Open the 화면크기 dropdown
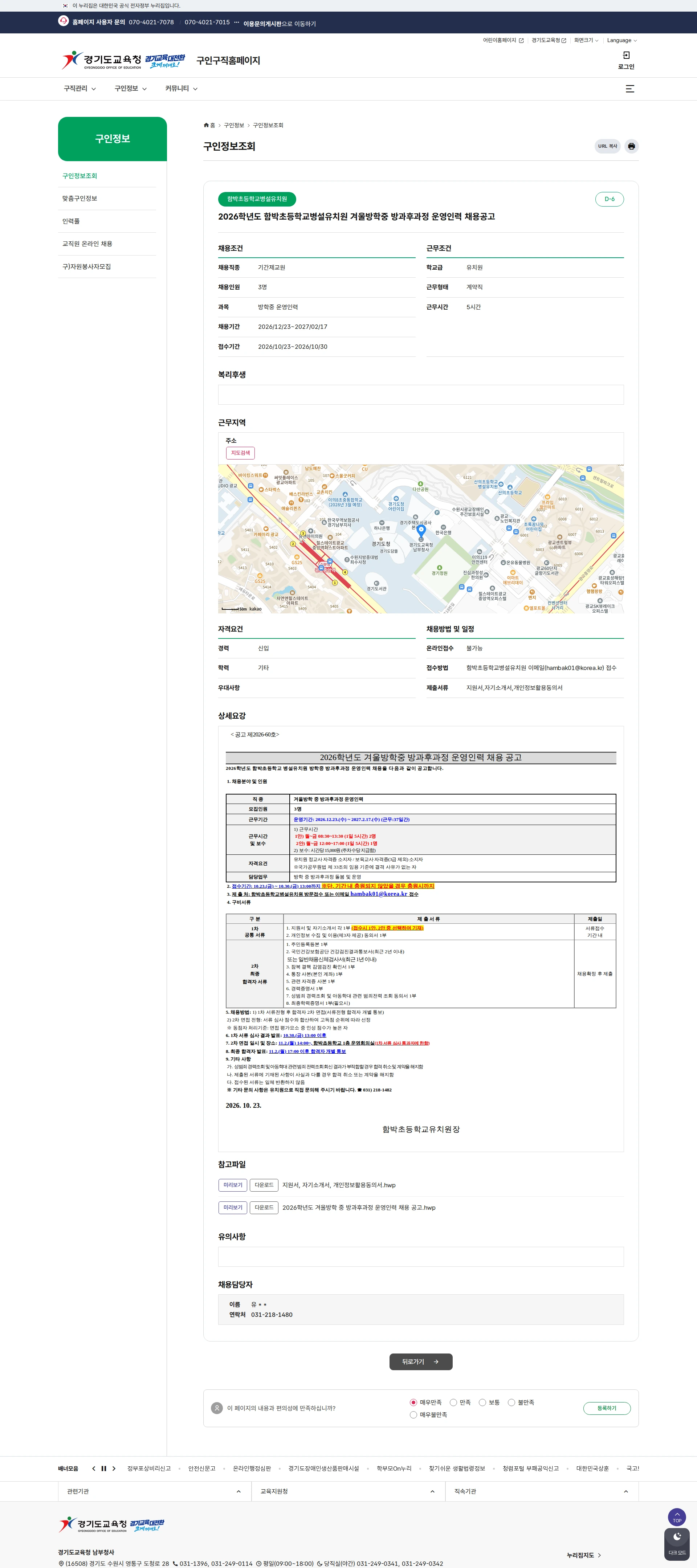The image size is (697, 1568). (586, 40)
